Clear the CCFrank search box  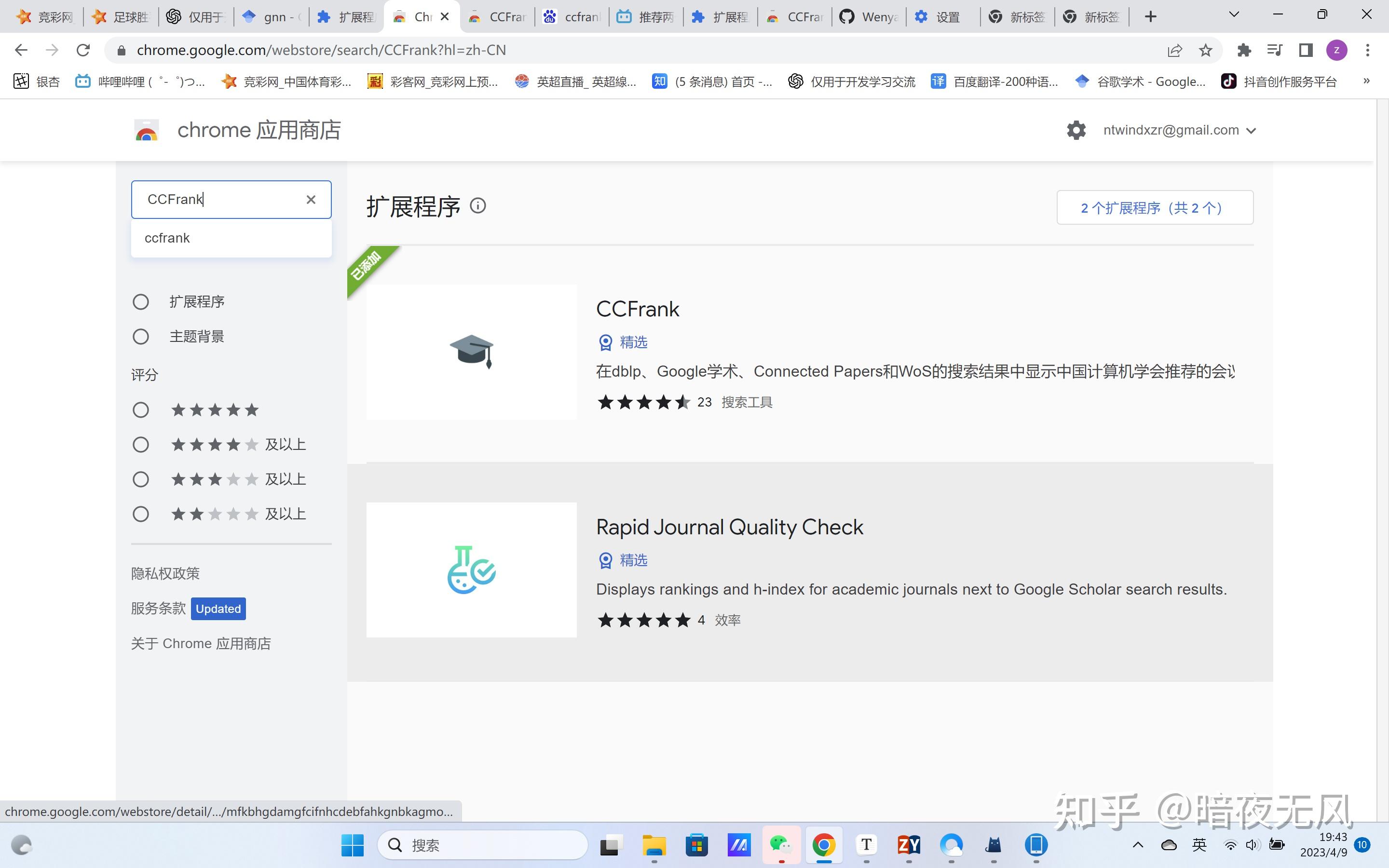(x=311, y=199)
